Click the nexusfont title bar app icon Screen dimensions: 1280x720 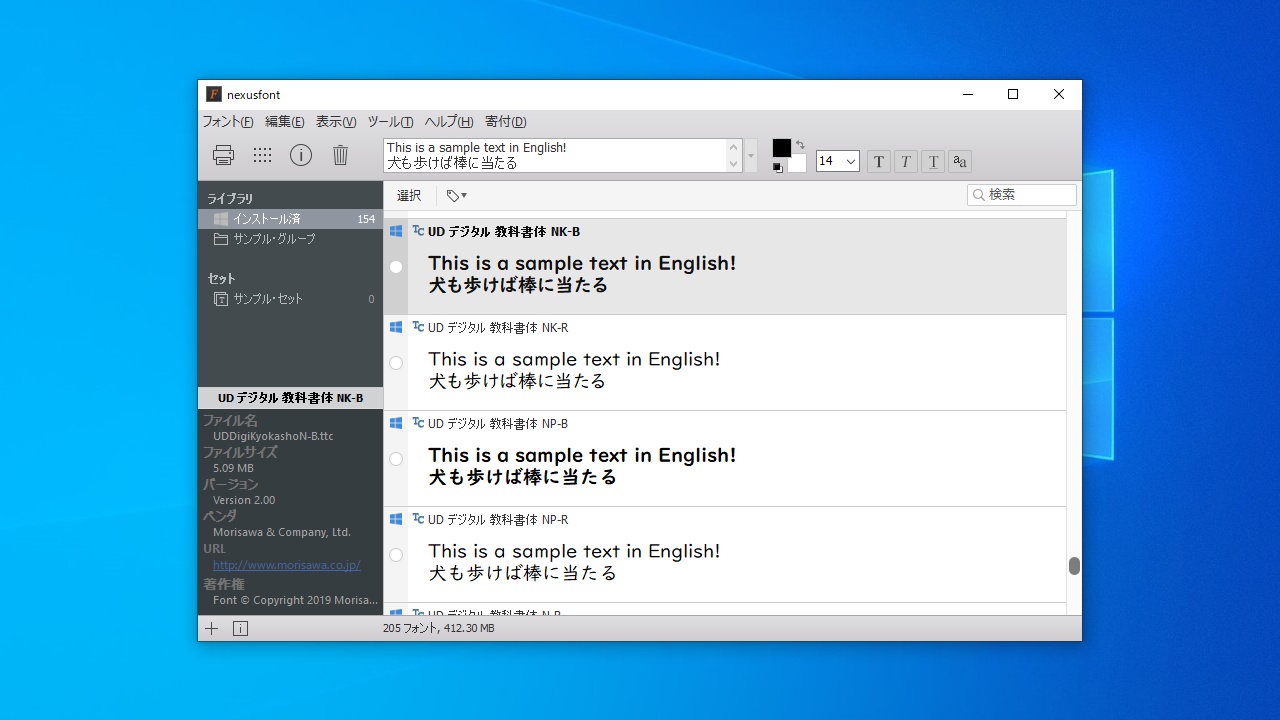pyautogui.click(x=214, y=94)
